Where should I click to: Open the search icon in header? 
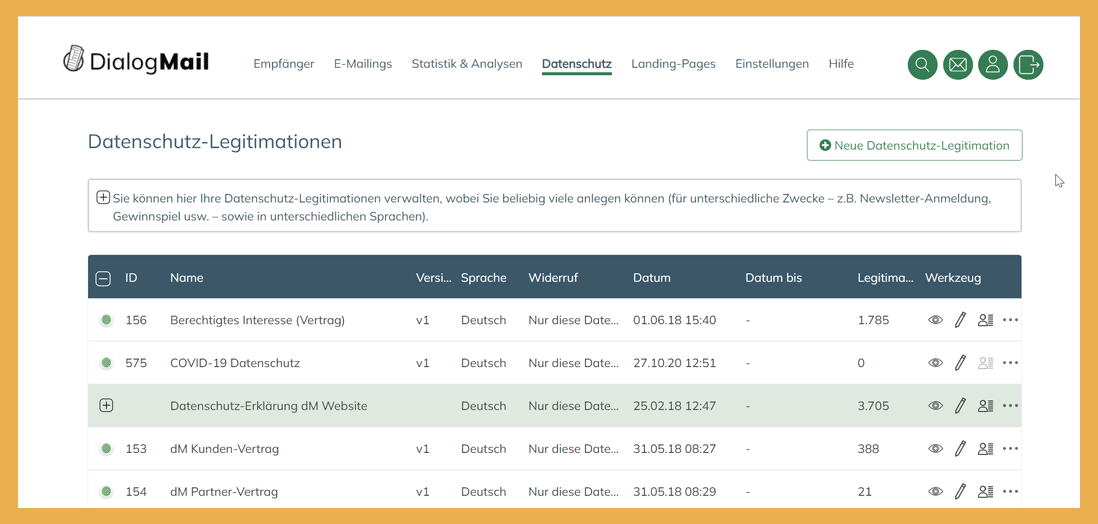[922, 64]
